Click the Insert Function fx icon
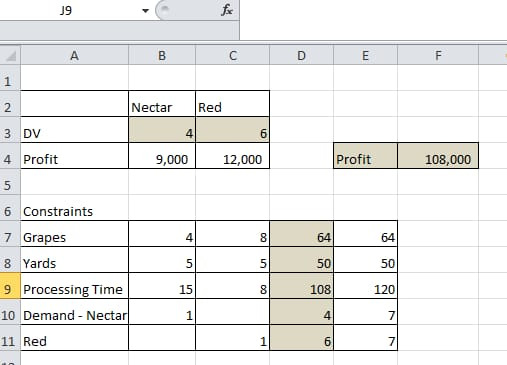Image resolution: width=507 pixels, height=365 pixels. click(227, 10)
